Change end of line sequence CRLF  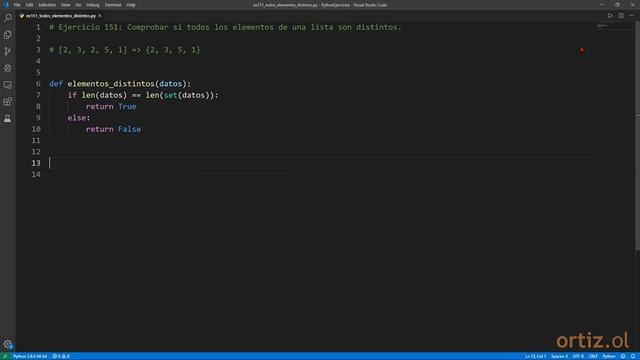pos(593,356)
